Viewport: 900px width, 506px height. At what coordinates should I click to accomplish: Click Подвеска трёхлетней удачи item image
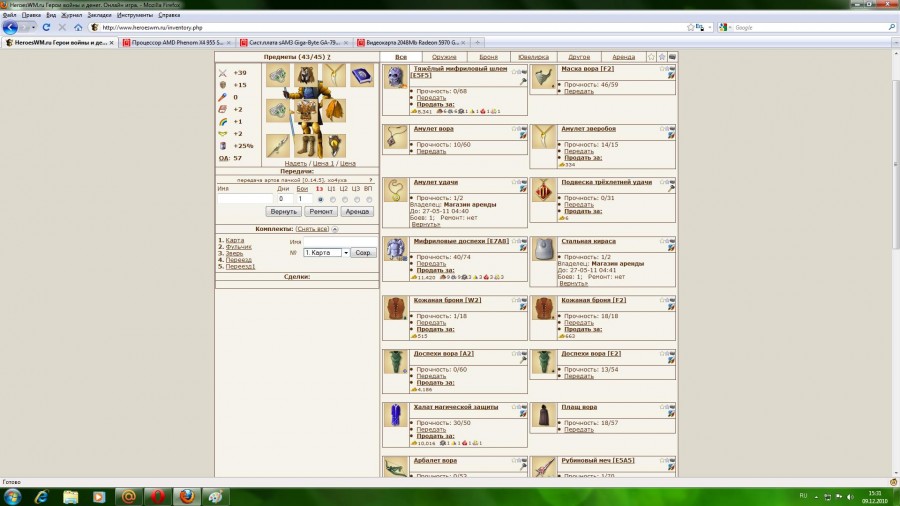(543, 190)
